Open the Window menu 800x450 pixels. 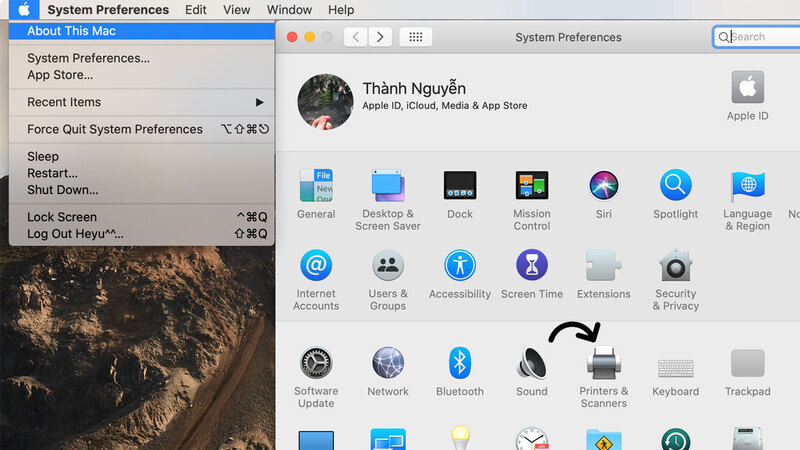(x=289, y=10)
